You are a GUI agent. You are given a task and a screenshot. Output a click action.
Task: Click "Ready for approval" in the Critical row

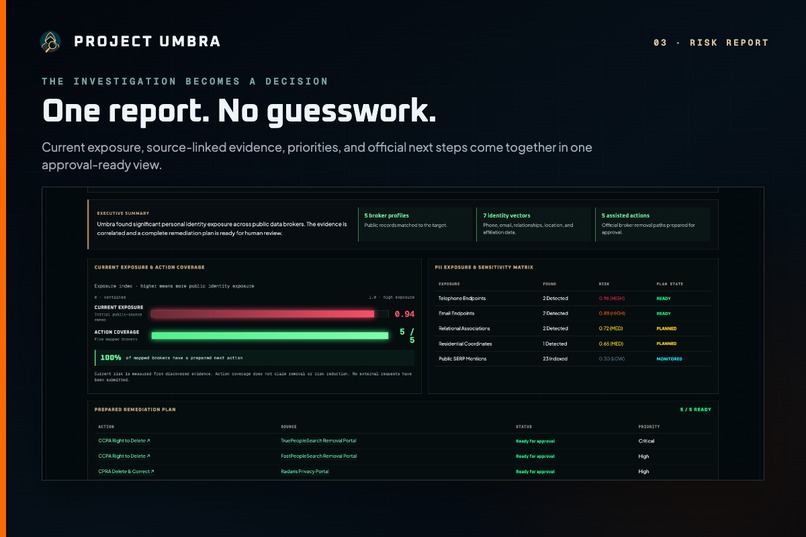[535, 441]
